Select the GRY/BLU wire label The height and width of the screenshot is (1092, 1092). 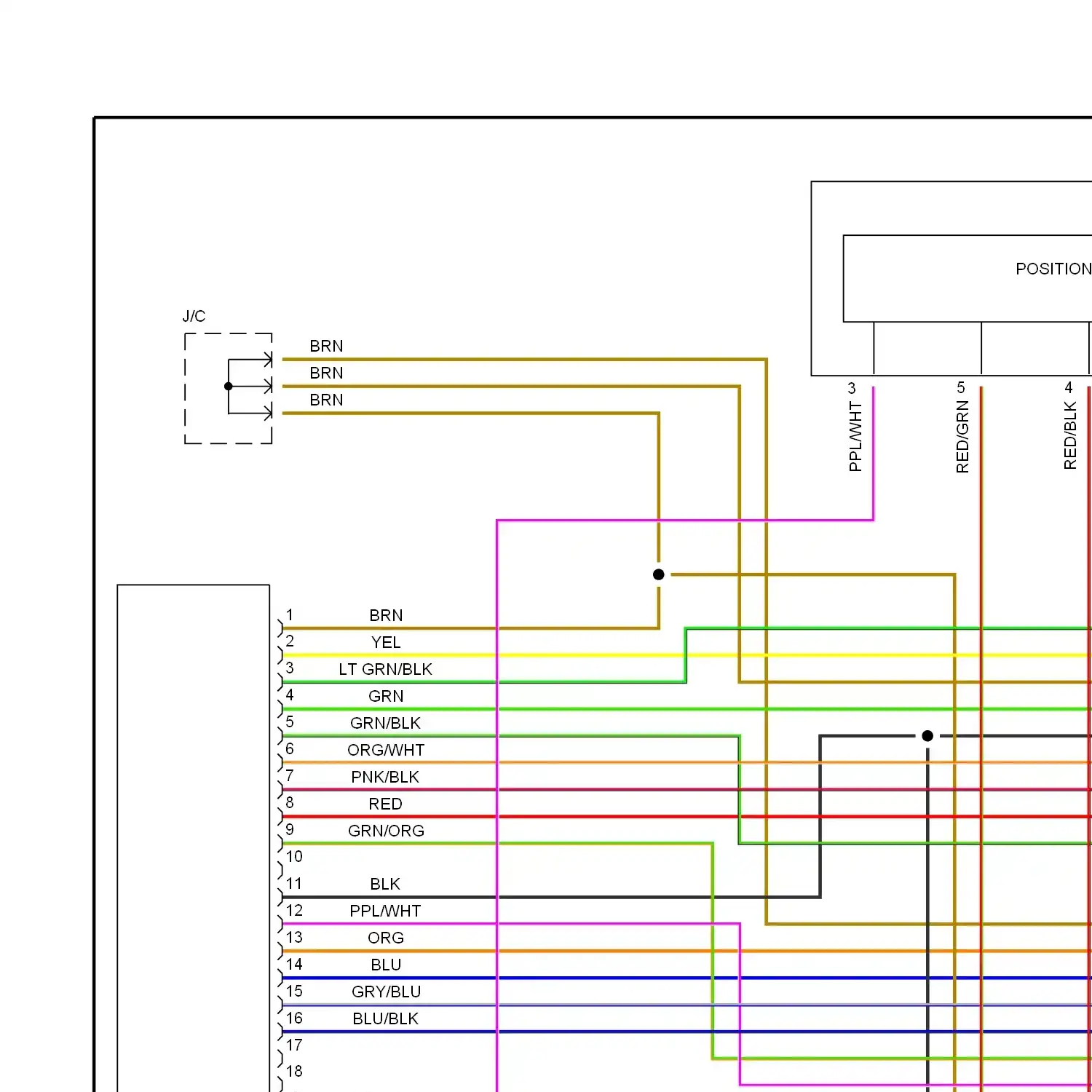coord(386,992)
